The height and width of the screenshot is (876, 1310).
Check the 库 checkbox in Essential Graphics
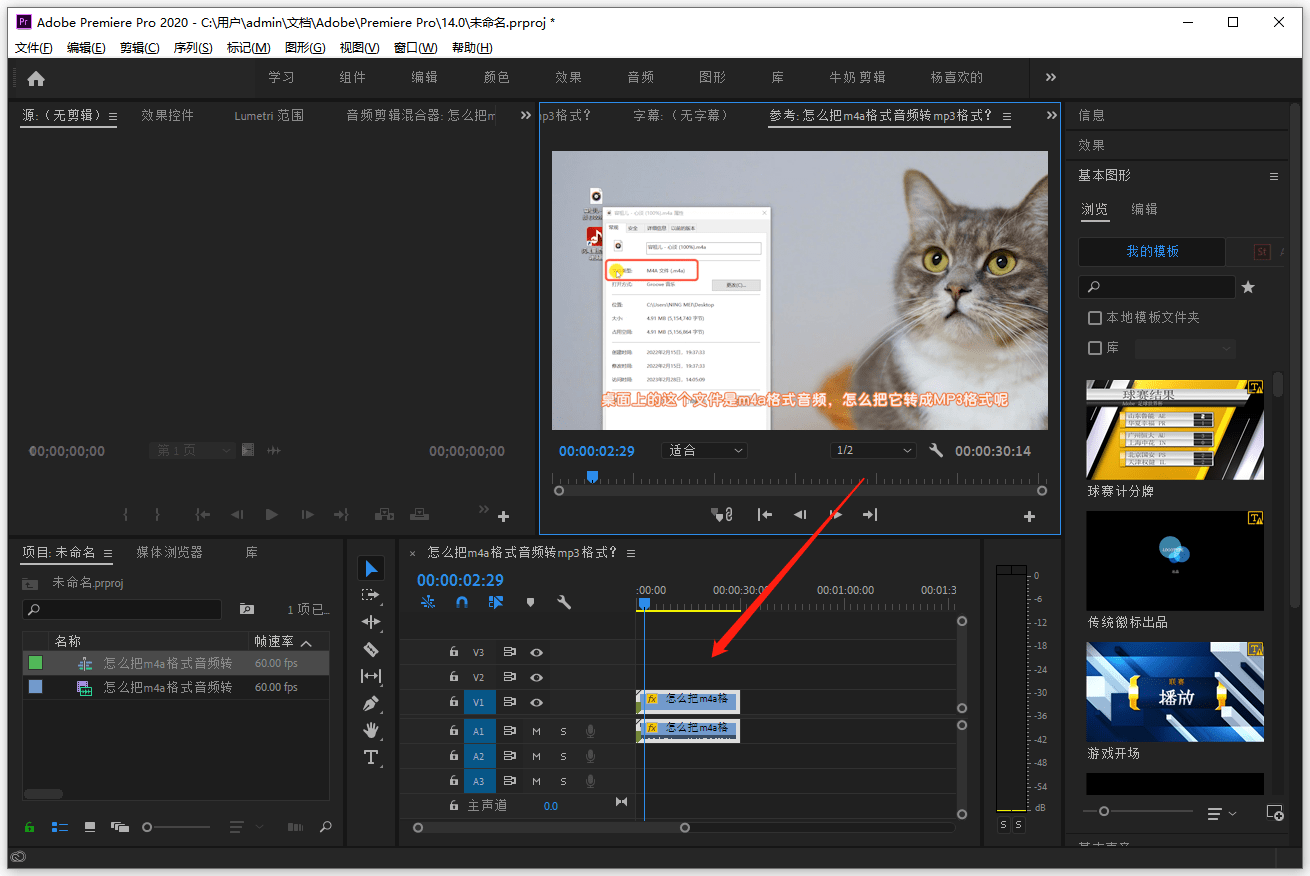click(x=1095, y=348)
